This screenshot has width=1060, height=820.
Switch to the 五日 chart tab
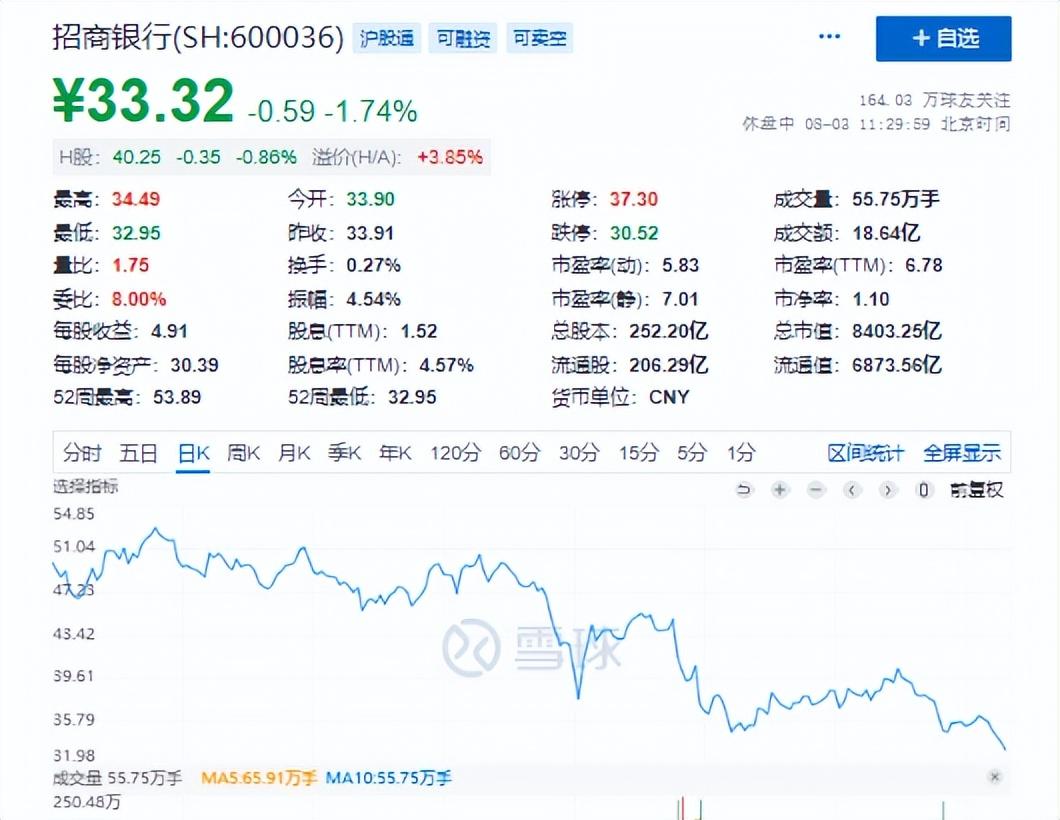(x=139, y=452)
